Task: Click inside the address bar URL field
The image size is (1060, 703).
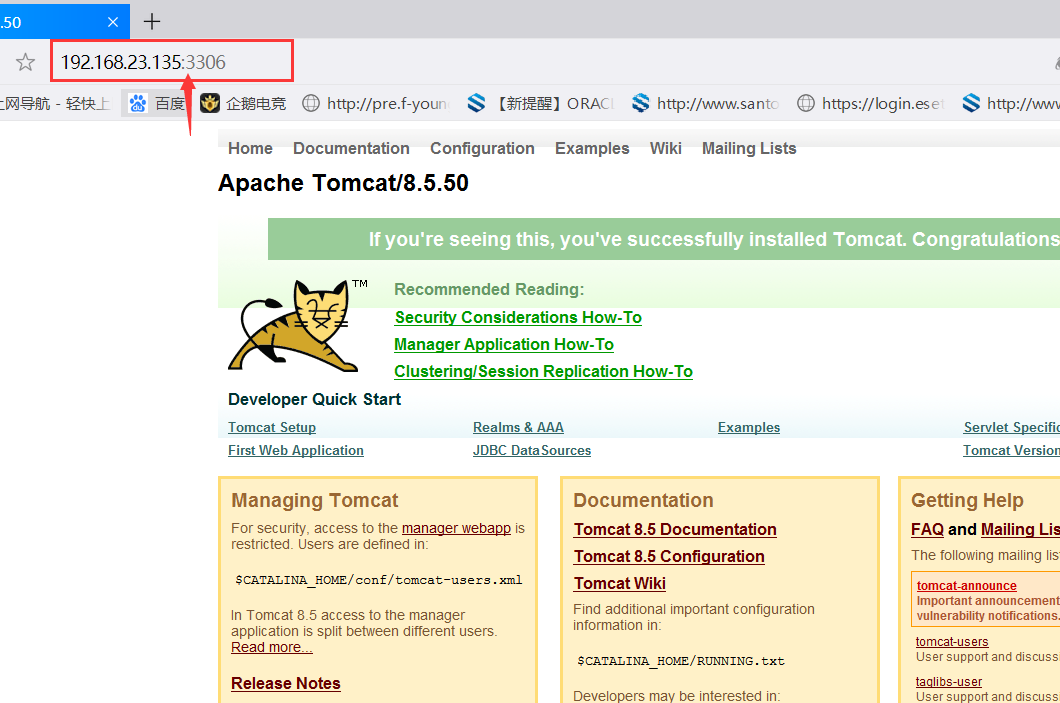Action: pos(170,61)
